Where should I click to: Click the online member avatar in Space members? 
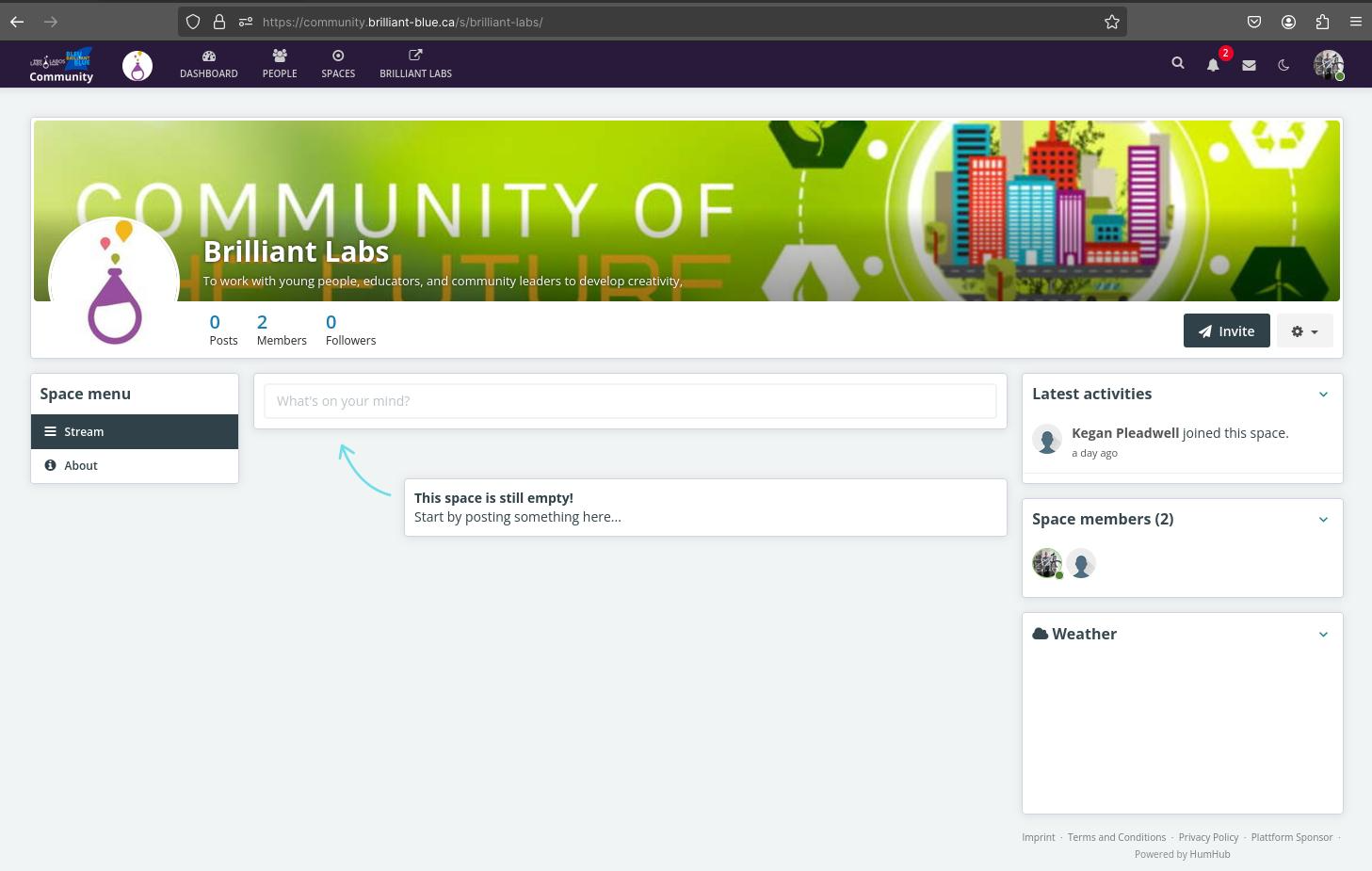point(1047,563)
